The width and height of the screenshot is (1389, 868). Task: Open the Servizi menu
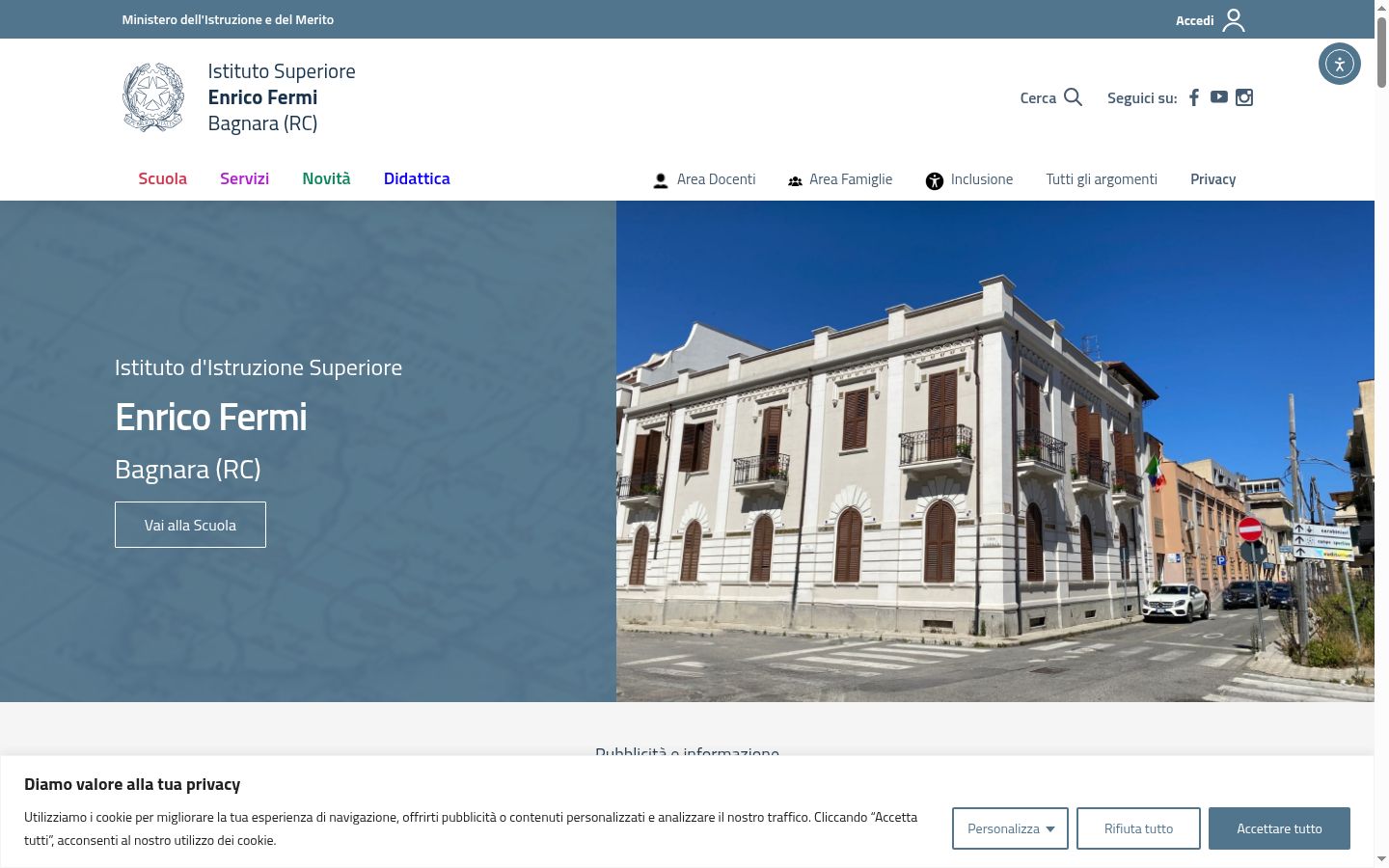pos(244,178)
